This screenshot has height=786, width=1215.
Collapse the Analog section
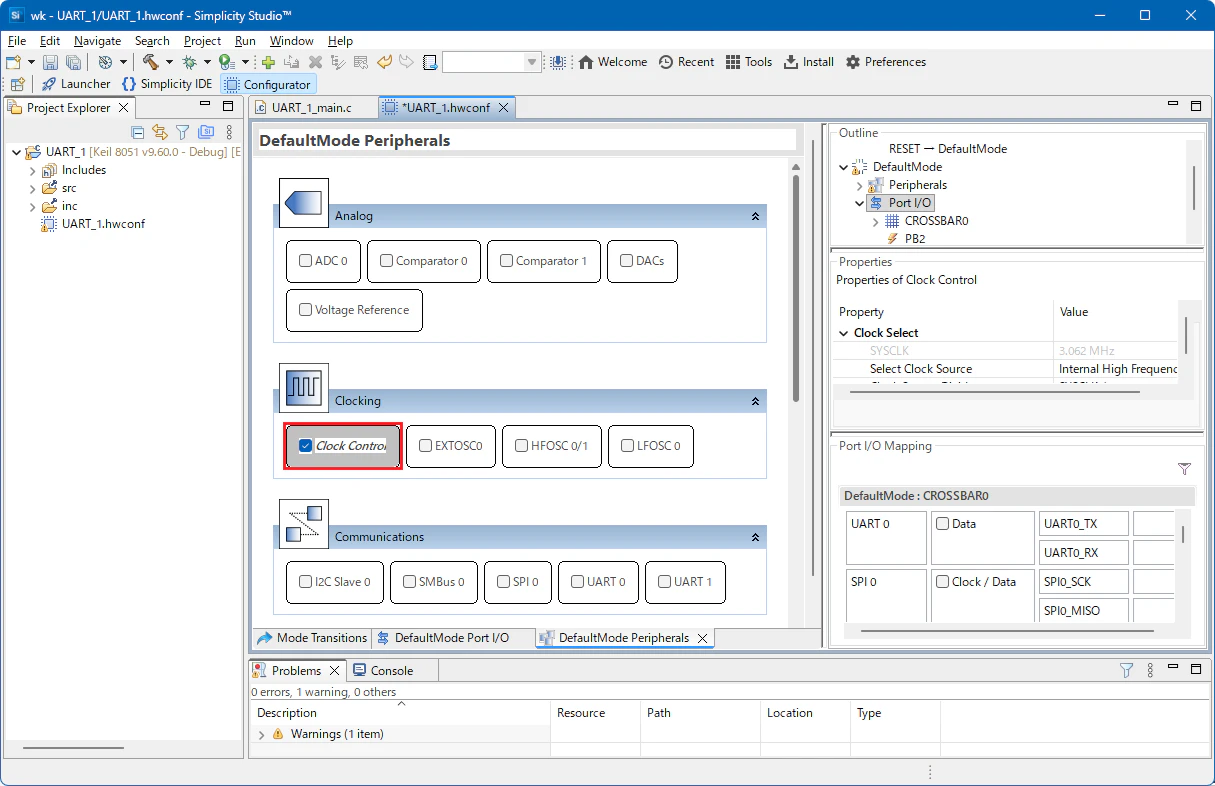tap(756, 216)
